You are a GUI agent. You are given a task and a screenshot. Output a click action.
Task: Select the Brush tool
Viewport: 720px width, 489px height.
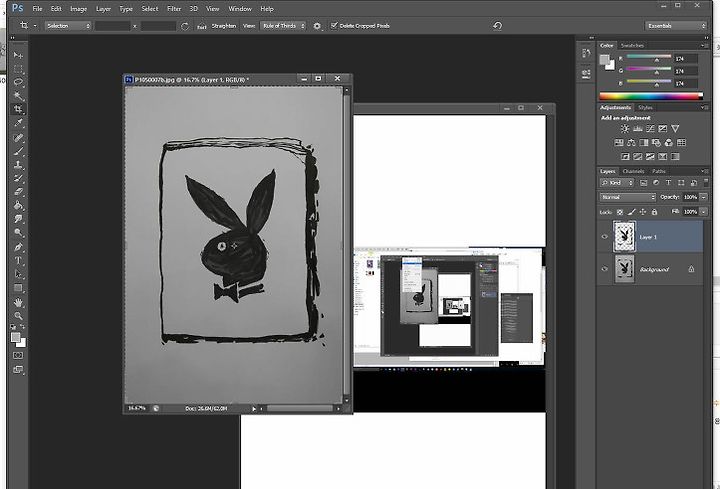pos(18,151)
